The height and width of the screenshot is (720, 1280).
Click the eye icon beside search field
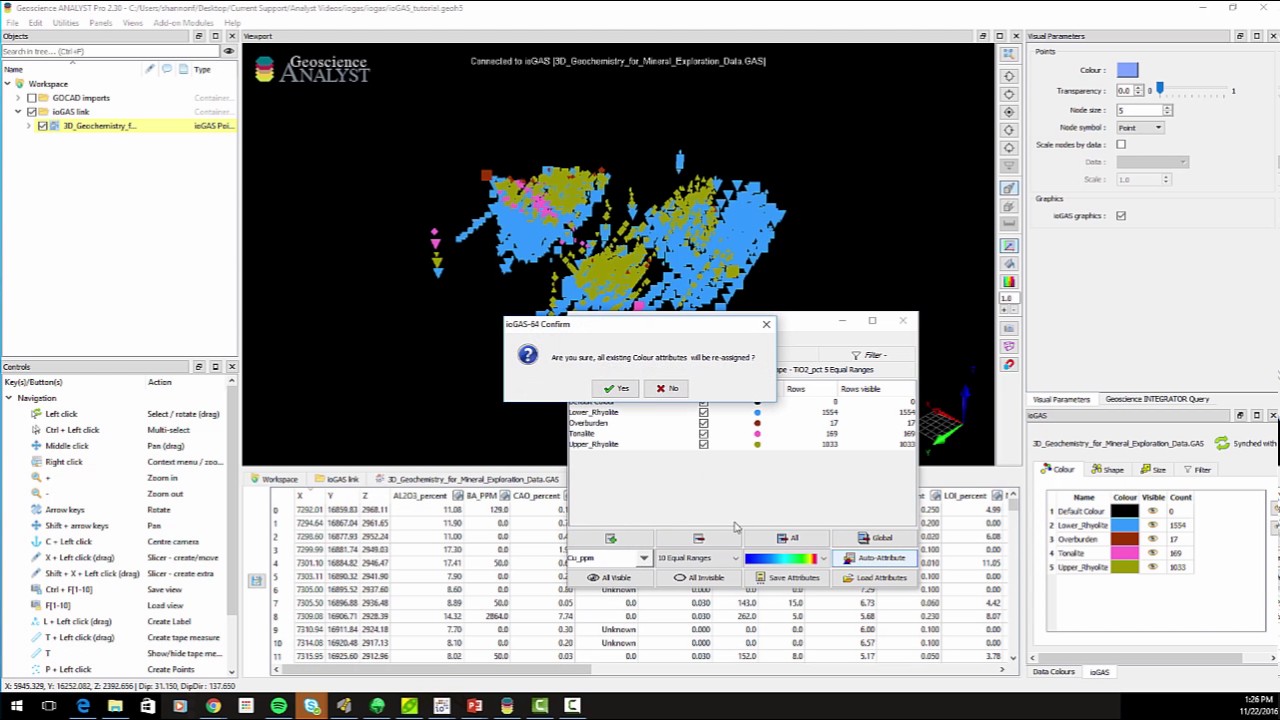pyautogui.click(x=229, y=51)
